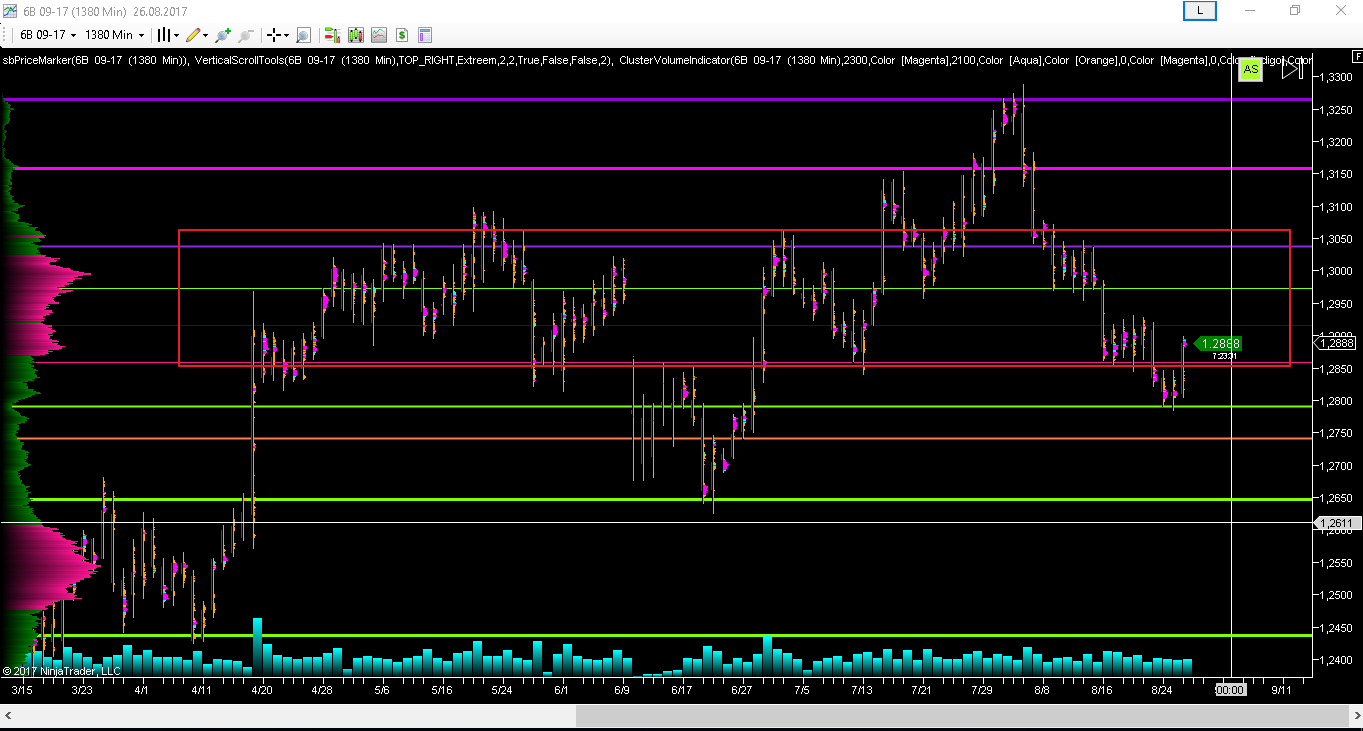Screen dimensions: 1363x731
Task: Toggle the green AS auto scale button
Action: click(x=1250, y=69)
